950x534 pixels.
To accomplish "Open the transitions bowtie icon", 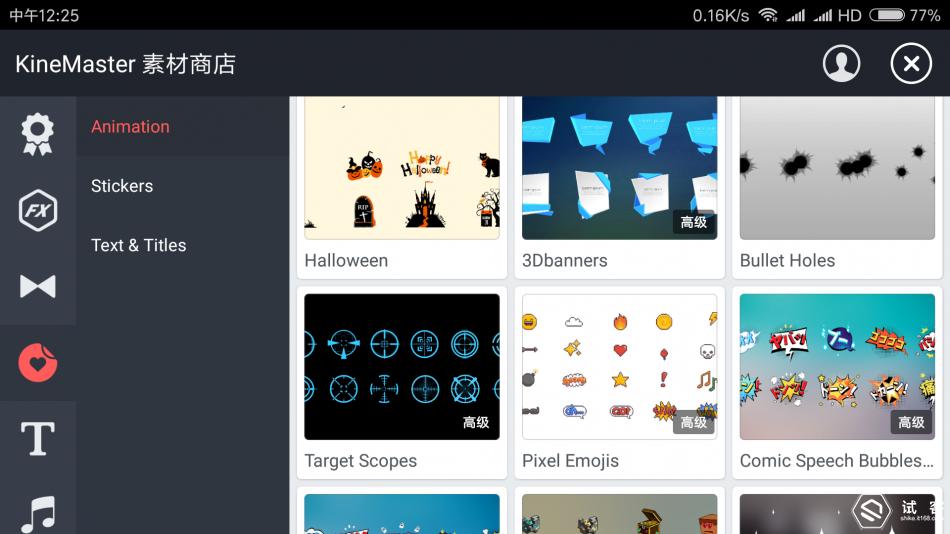I will tap(38, 287).
